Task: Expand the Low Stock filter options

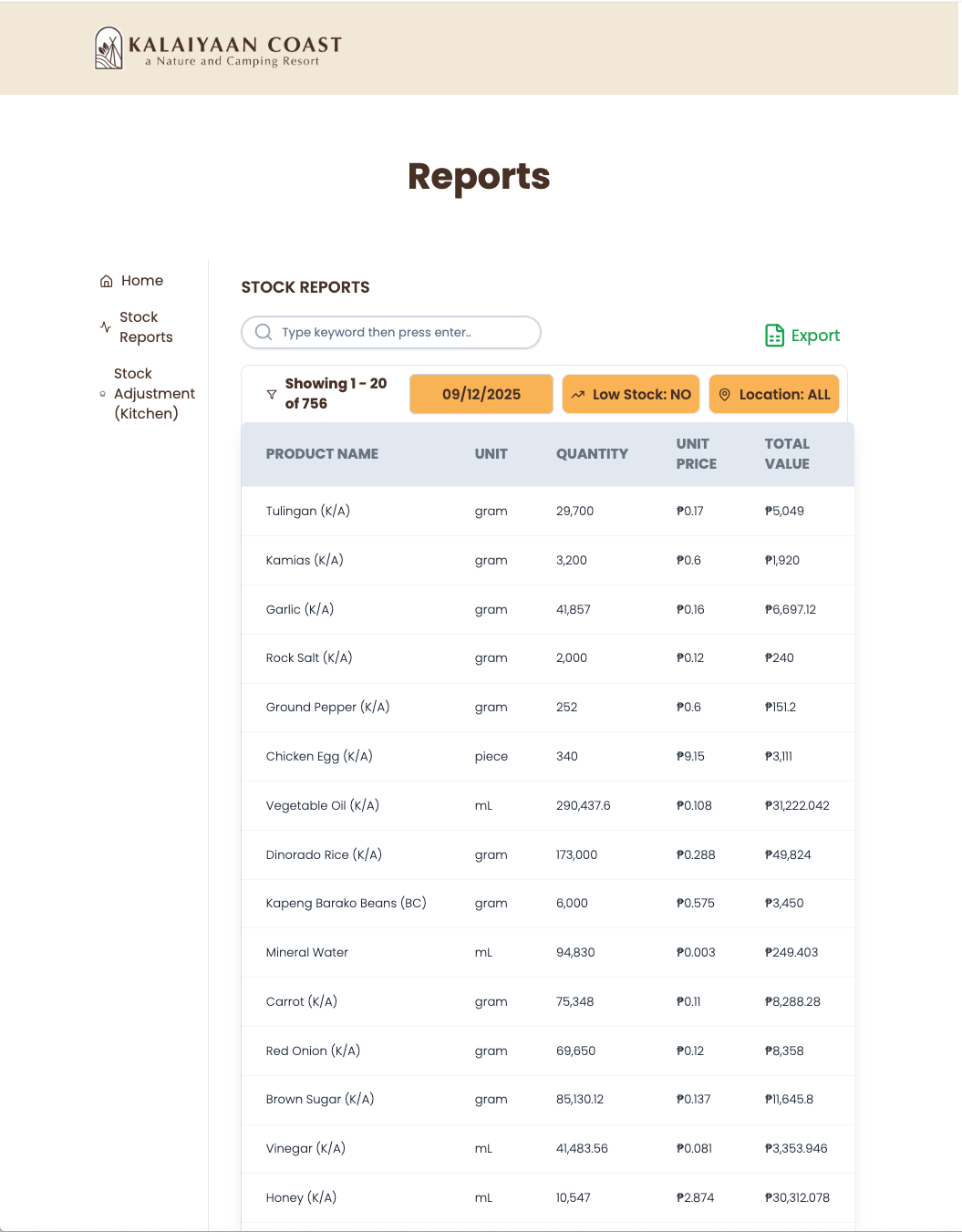Action: pyautogui.click(x=630, y=394)
